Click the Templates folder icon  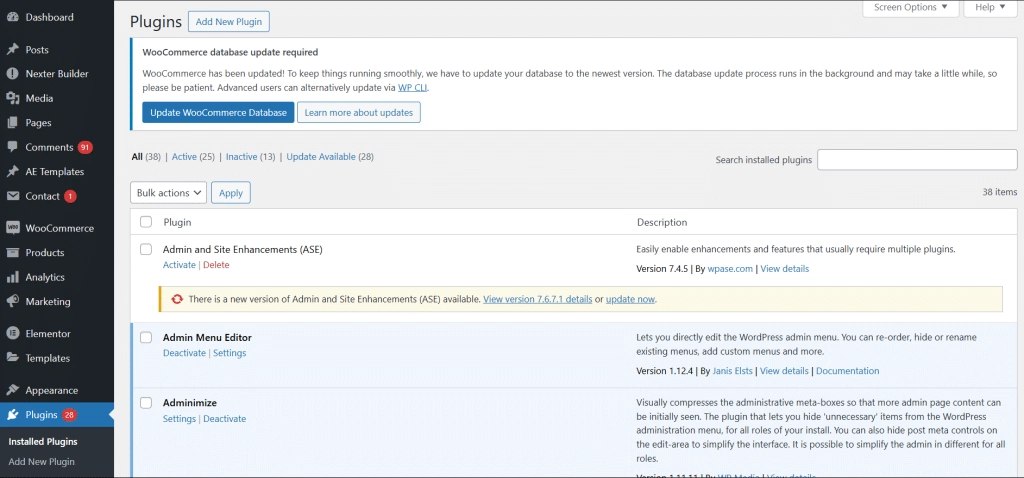[12, 358]
